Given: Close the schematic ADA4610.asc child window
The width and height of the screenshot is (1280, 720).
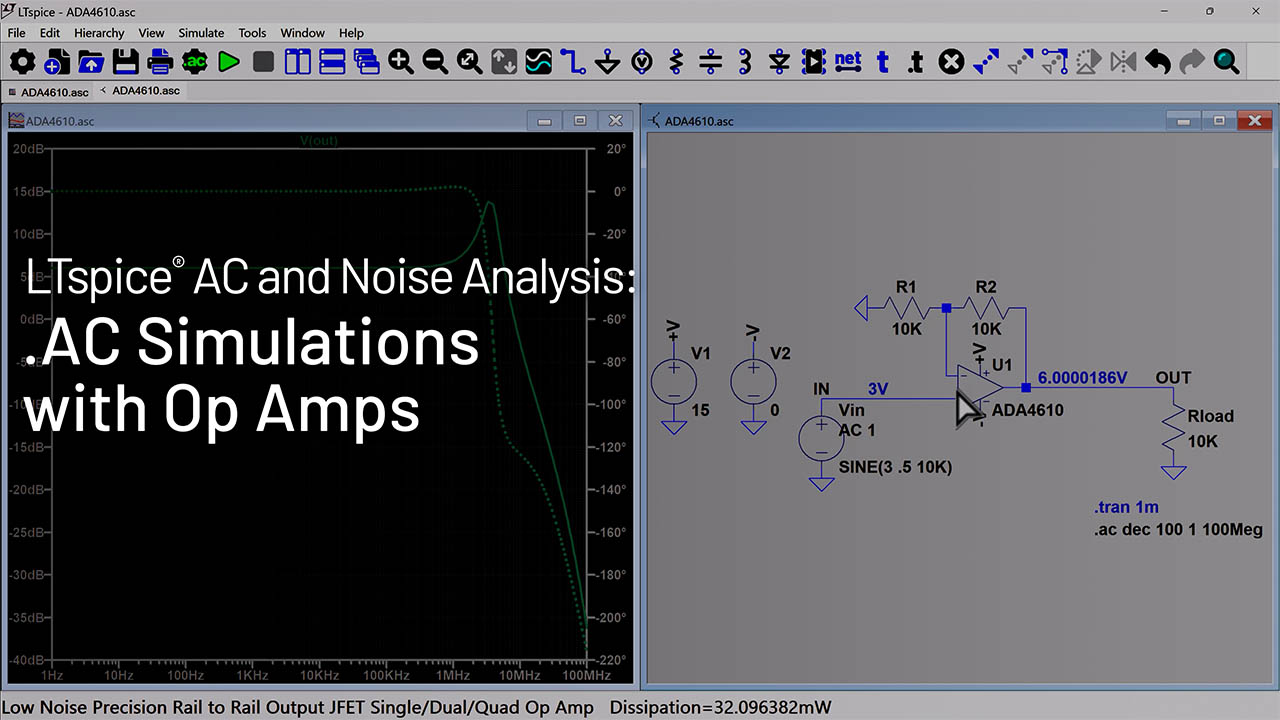Looking at the screenshot, I should [1254, 121].
